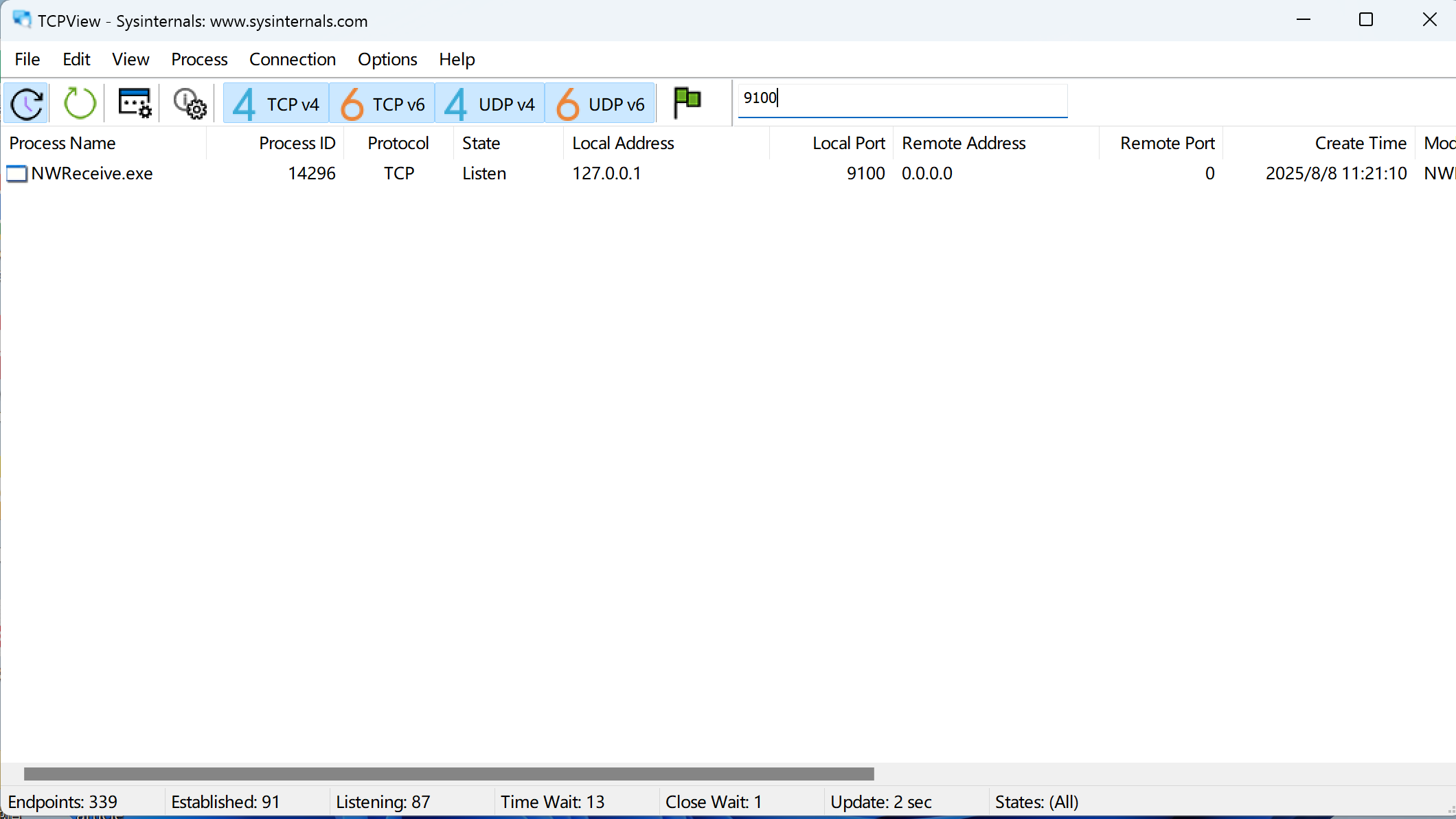Click the NWReceive.exe process icon
The height and width of the screenshot is (819, 1456).
coord(16,174)
